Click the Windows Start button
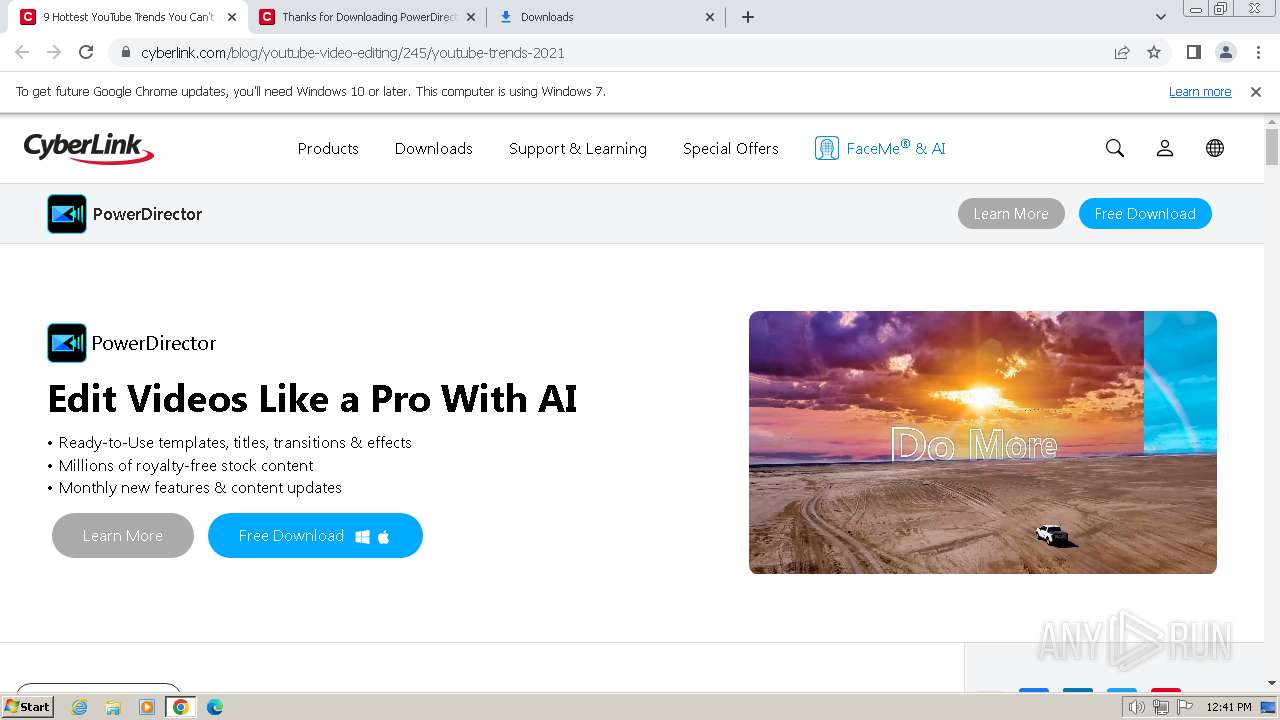 (28, 707)
